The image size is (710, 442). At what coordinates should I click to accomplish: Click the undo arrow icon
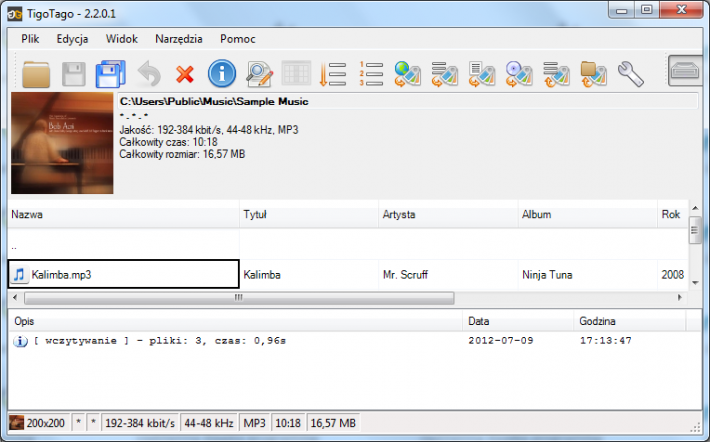click(x=149, y=74)
